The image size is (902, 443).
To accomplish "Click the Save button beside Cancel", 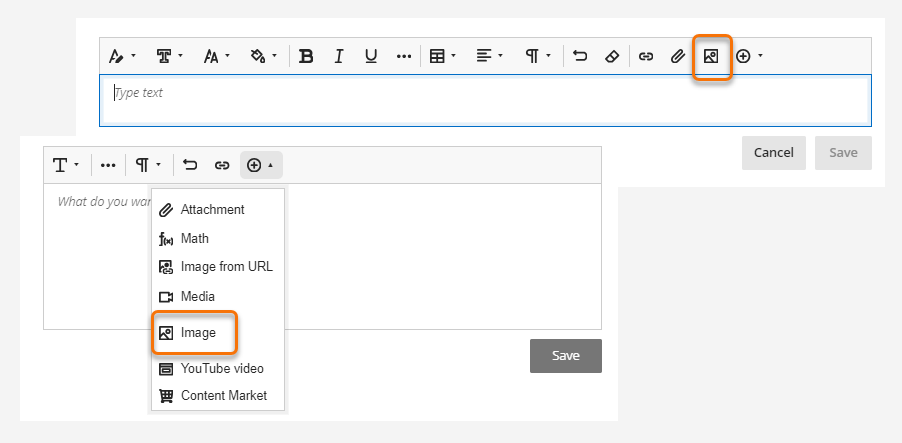I will tap(843, 153).
